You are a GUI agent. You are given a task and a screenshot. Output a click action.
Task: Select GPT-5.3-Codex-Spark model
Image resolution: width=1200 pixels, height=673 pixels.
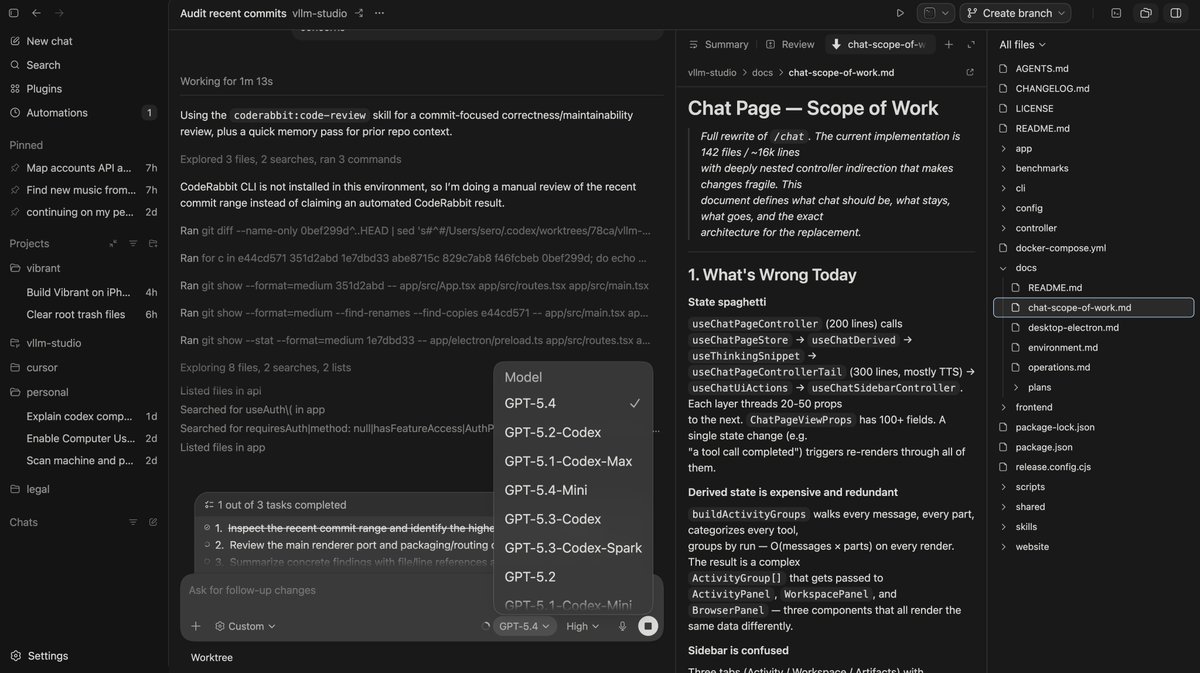573,548
